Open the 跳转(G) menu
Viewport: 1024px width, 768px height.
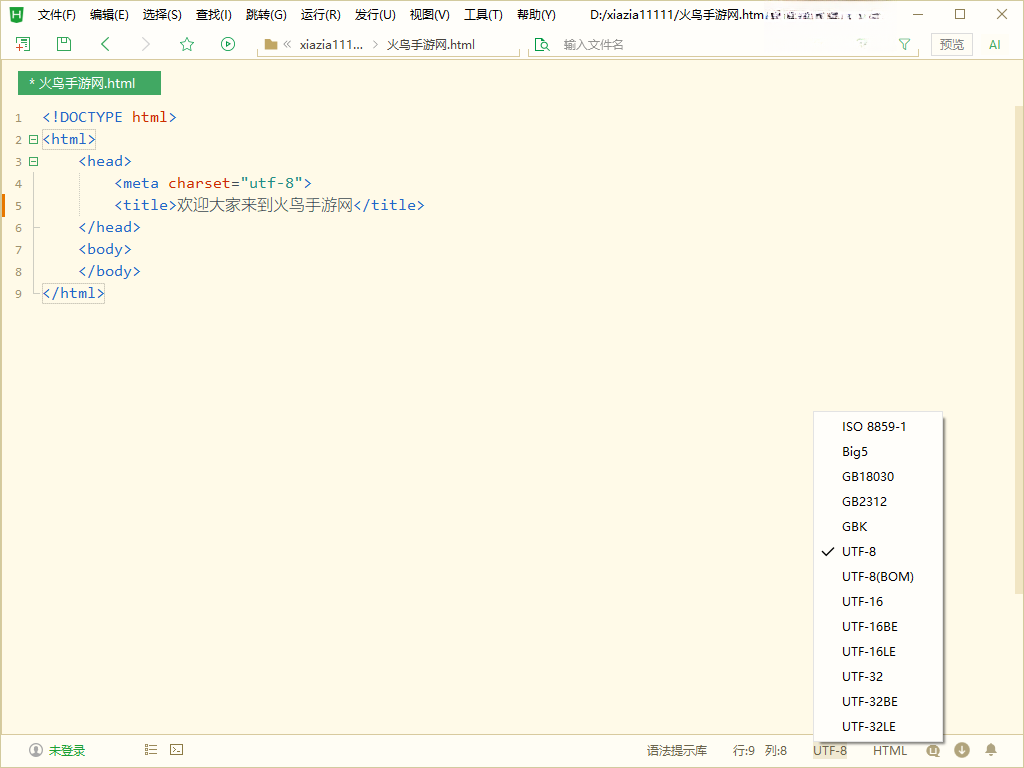click(x=266, y=14)
